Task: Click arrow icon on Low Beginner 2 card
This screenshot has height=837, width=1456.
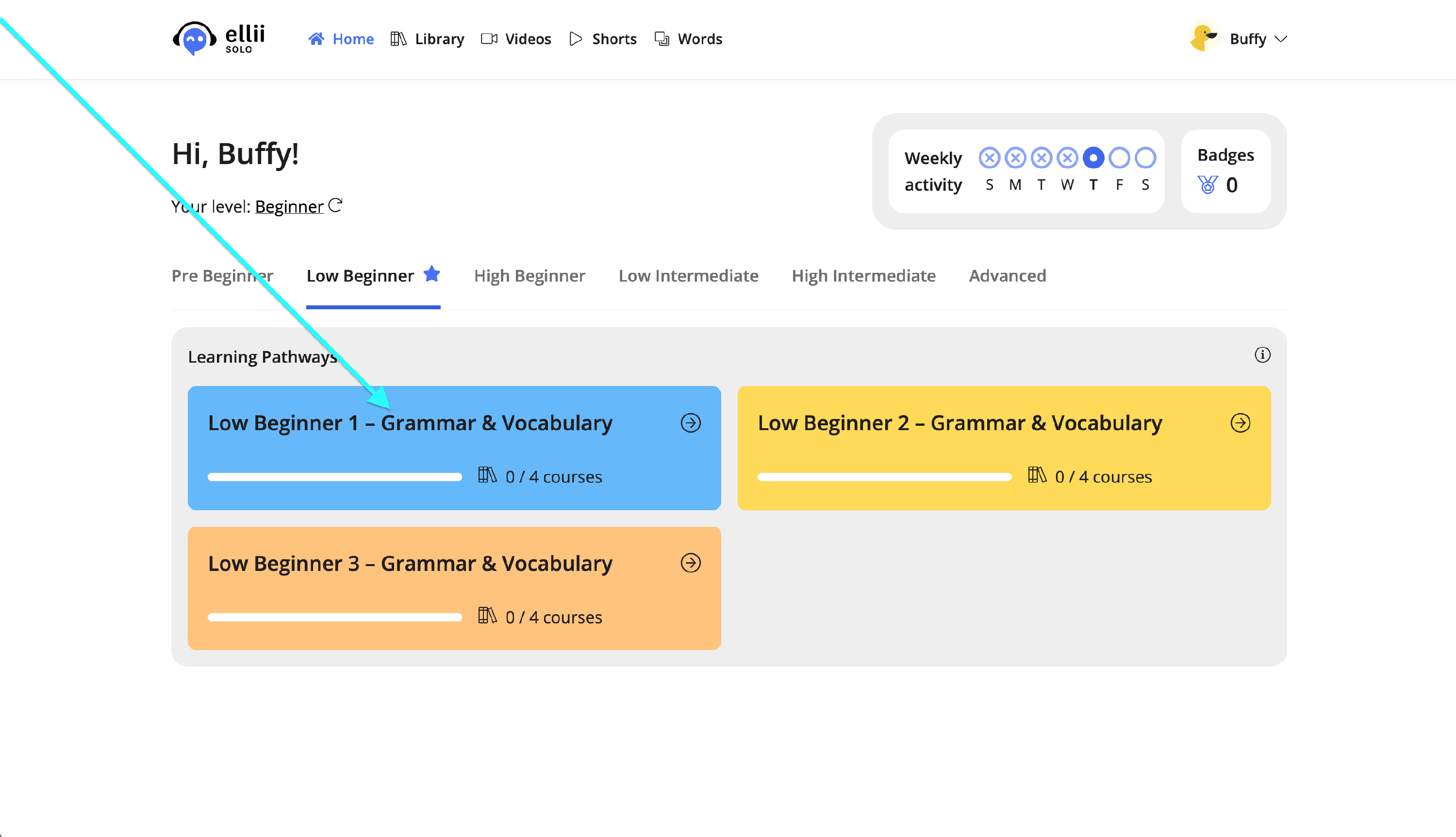Action: (1240, 423)
